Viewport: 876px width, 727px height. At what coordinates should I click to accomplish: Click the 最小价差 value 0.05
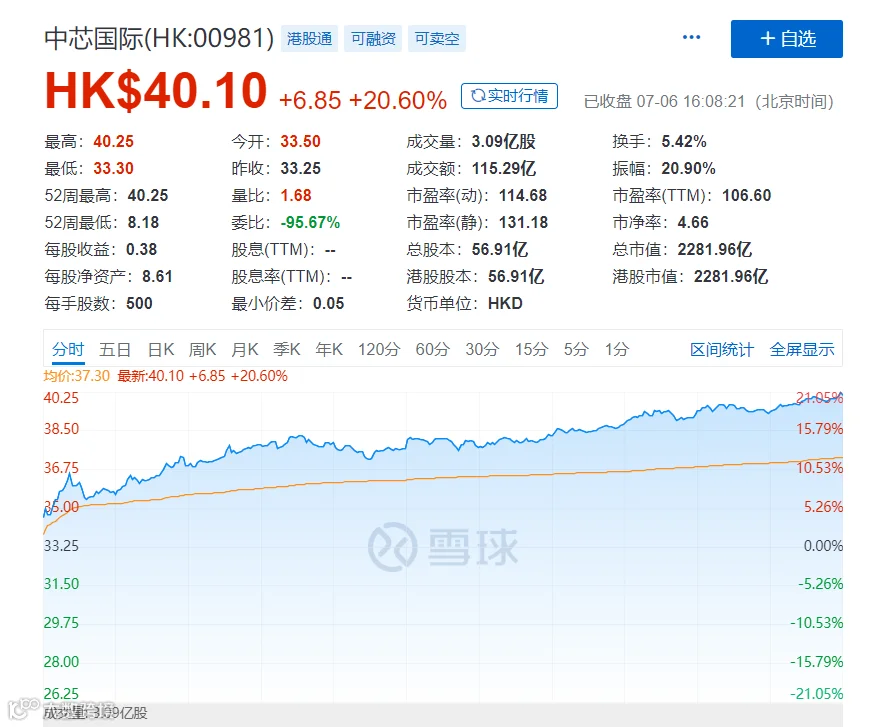[x=328, y=303]
